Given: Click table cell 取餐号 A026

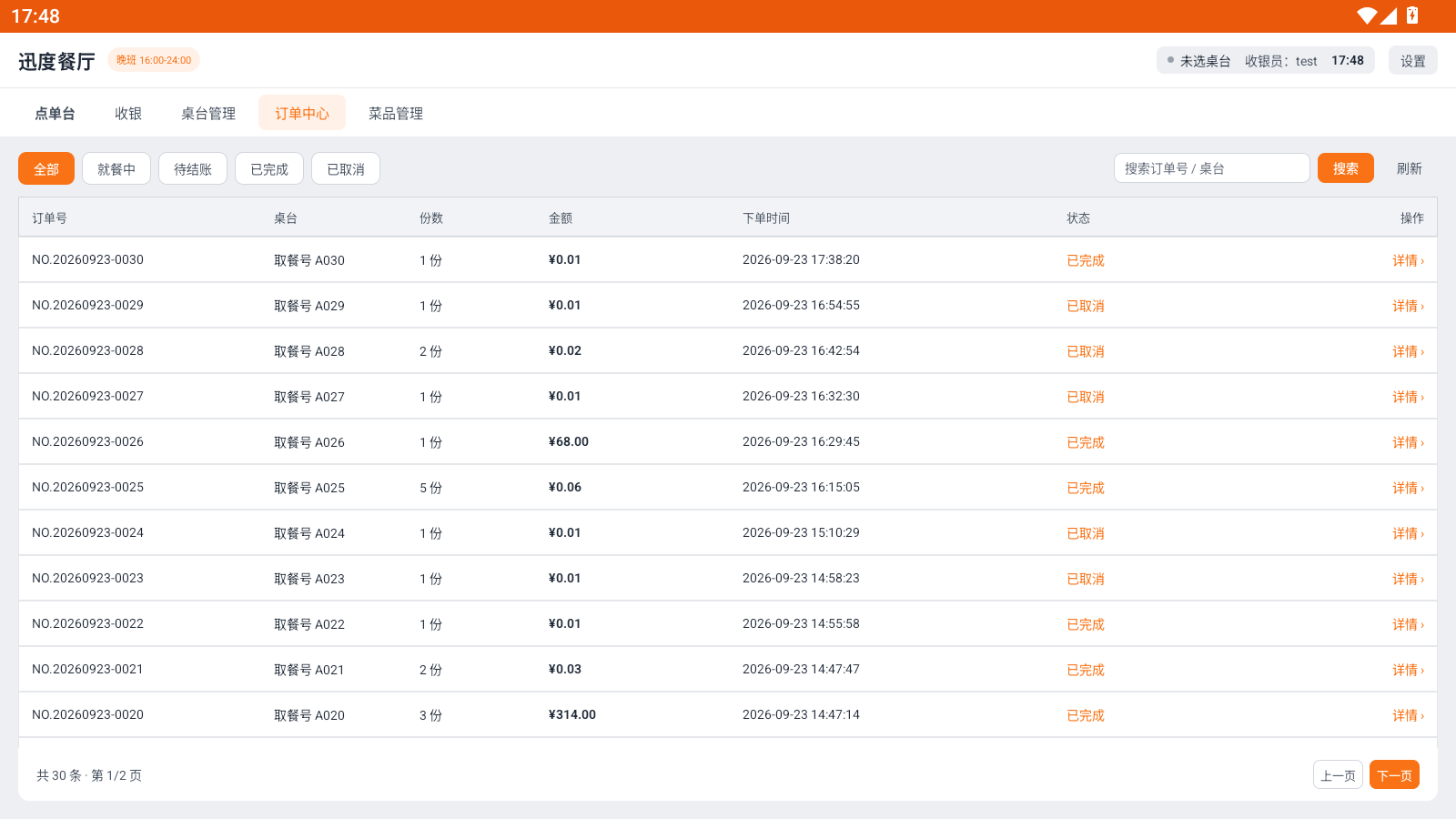Looking at the screenshot, I should click(x=309, y=442).
